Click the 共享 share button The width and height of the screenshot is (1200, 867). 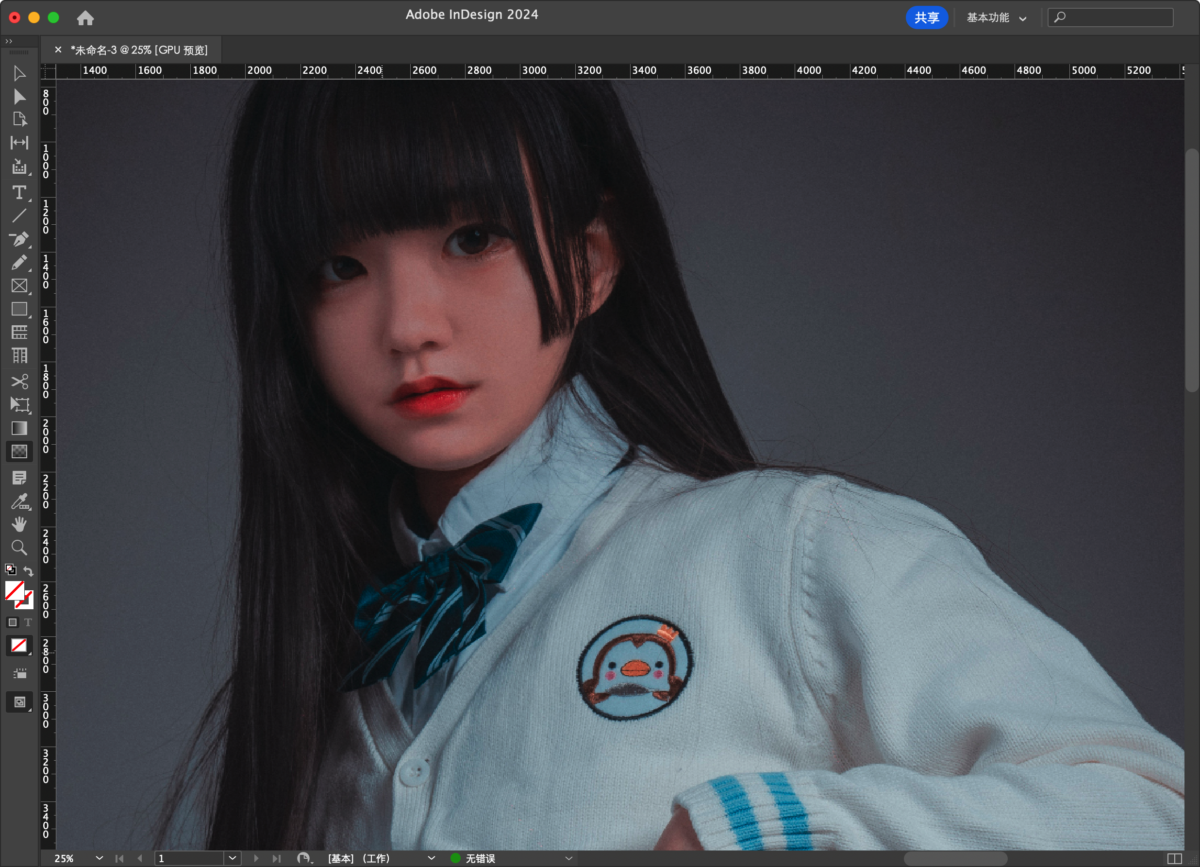(x=927, y=18)
